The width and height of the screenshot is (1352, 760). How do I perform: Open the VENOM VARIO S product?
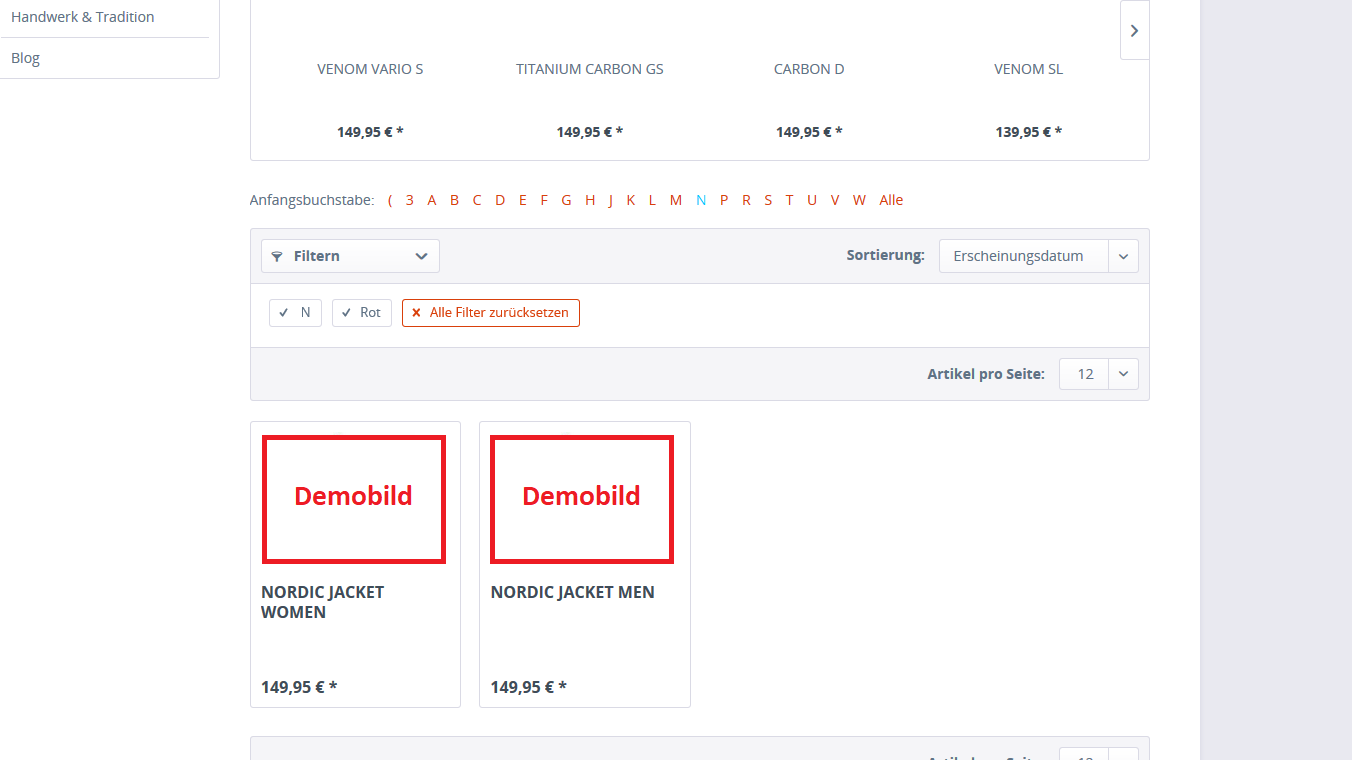[x=370, y=69]
